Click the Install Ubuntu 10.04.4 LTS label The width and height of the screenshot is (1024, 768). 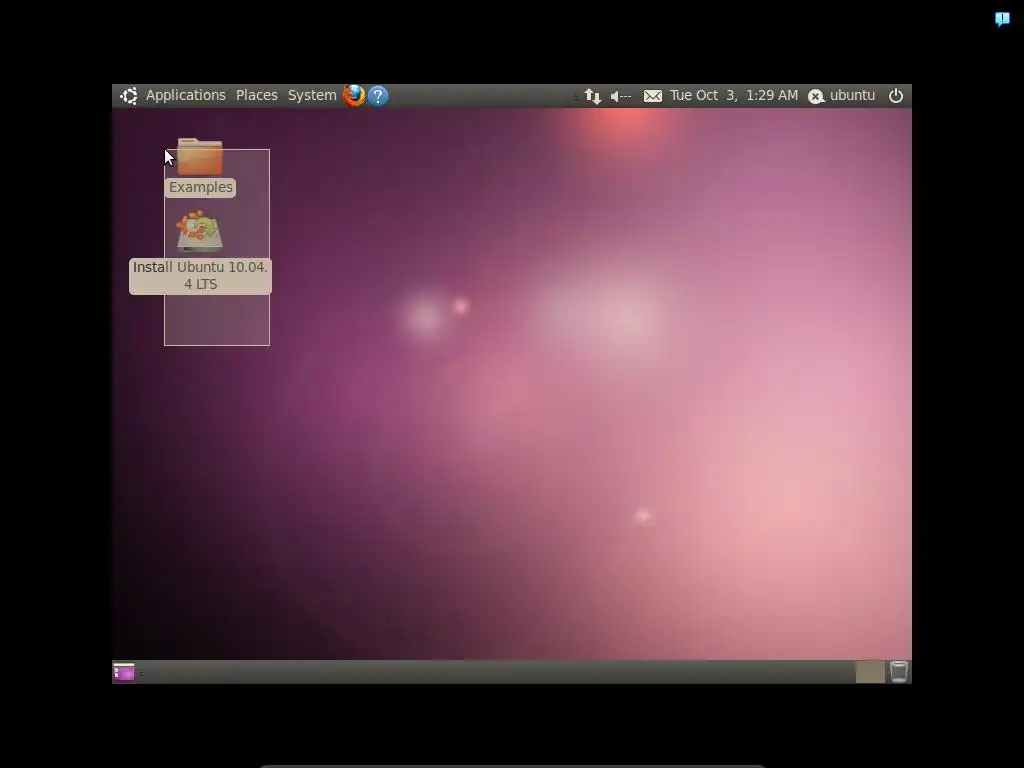(200, 276)
